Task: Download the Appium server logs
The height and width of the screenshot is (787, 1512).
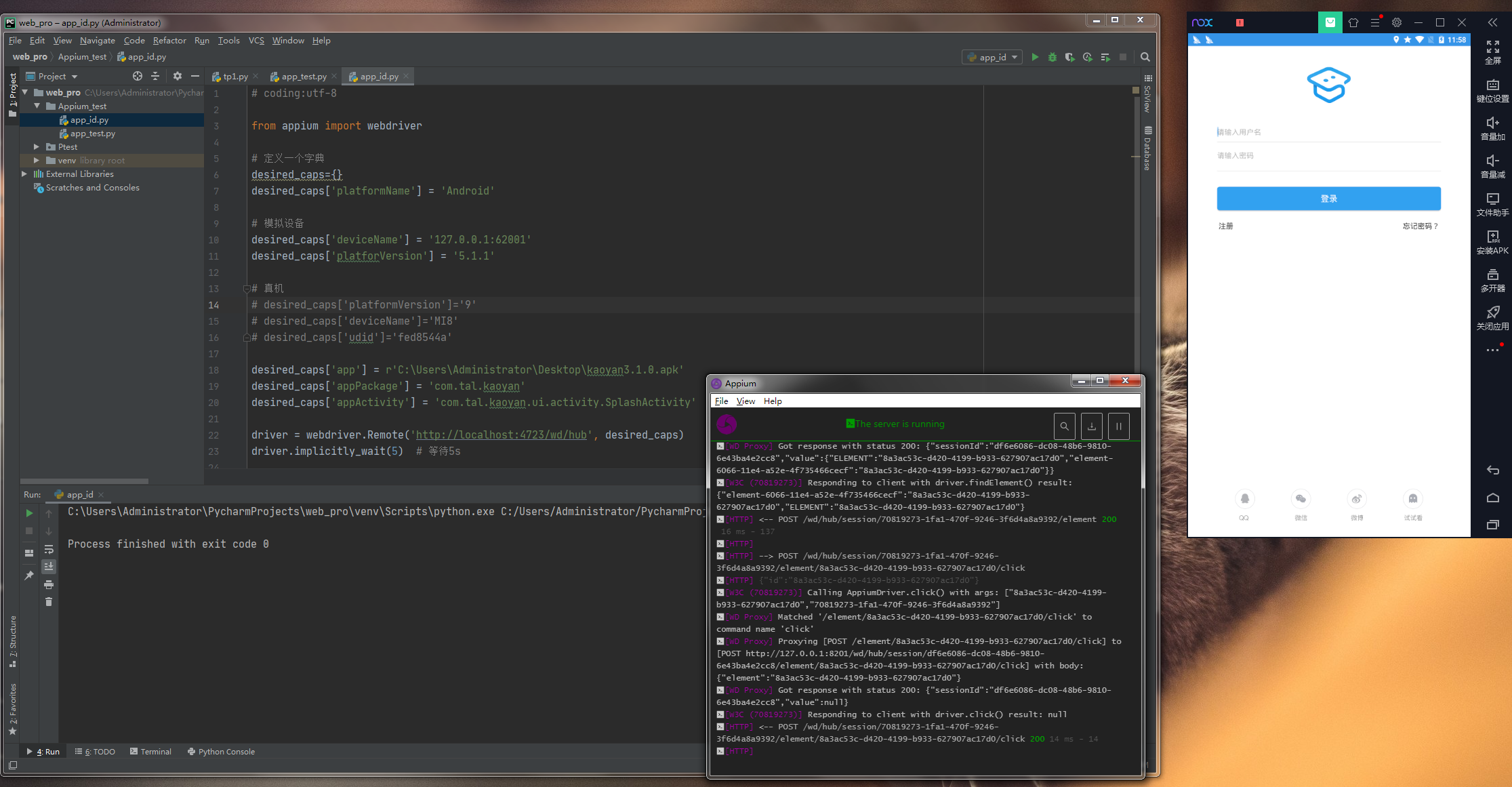Action: pos(1092,426)
